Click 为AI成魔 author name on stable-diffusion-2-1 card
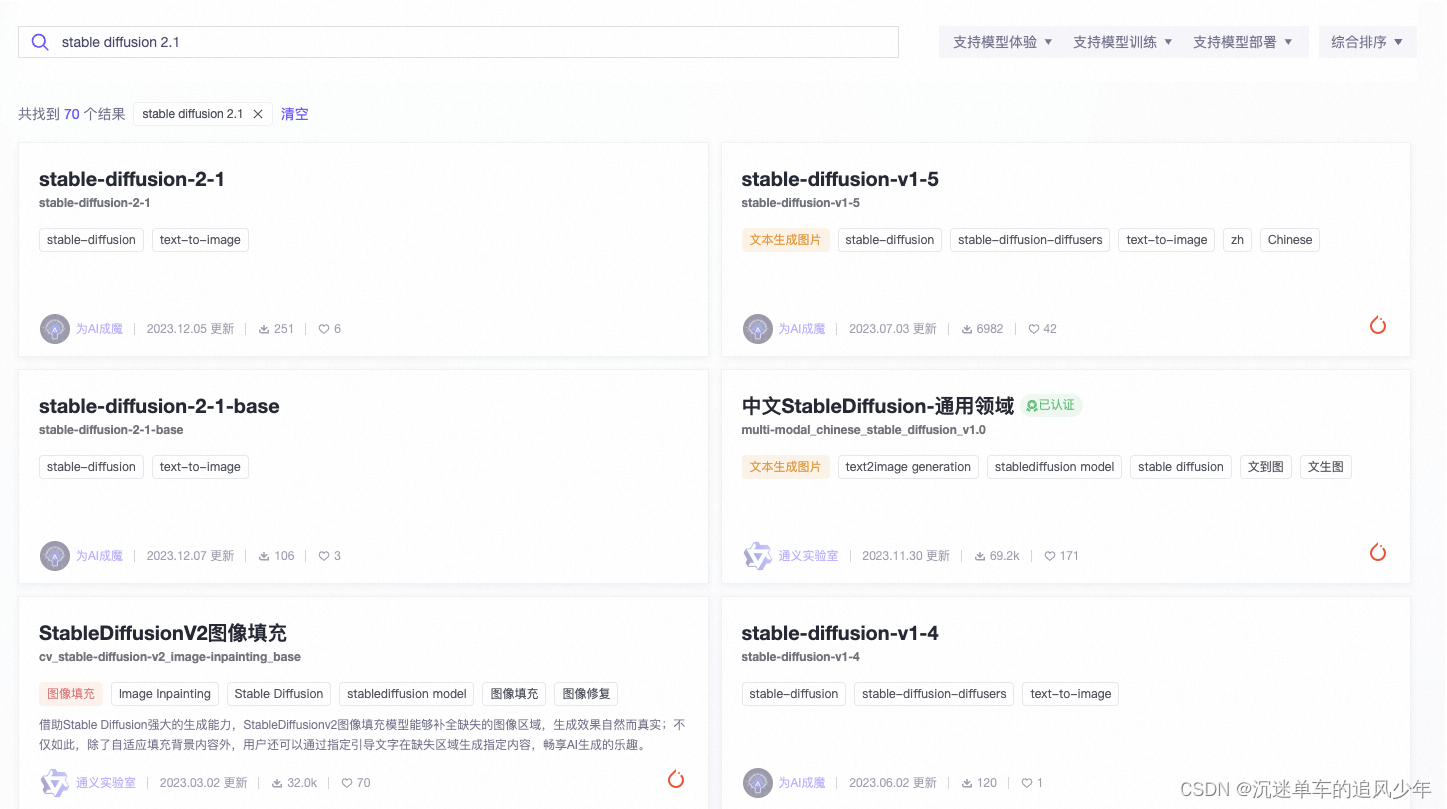The height and width of the screenshot is (809, 1447). coord(99,329)
